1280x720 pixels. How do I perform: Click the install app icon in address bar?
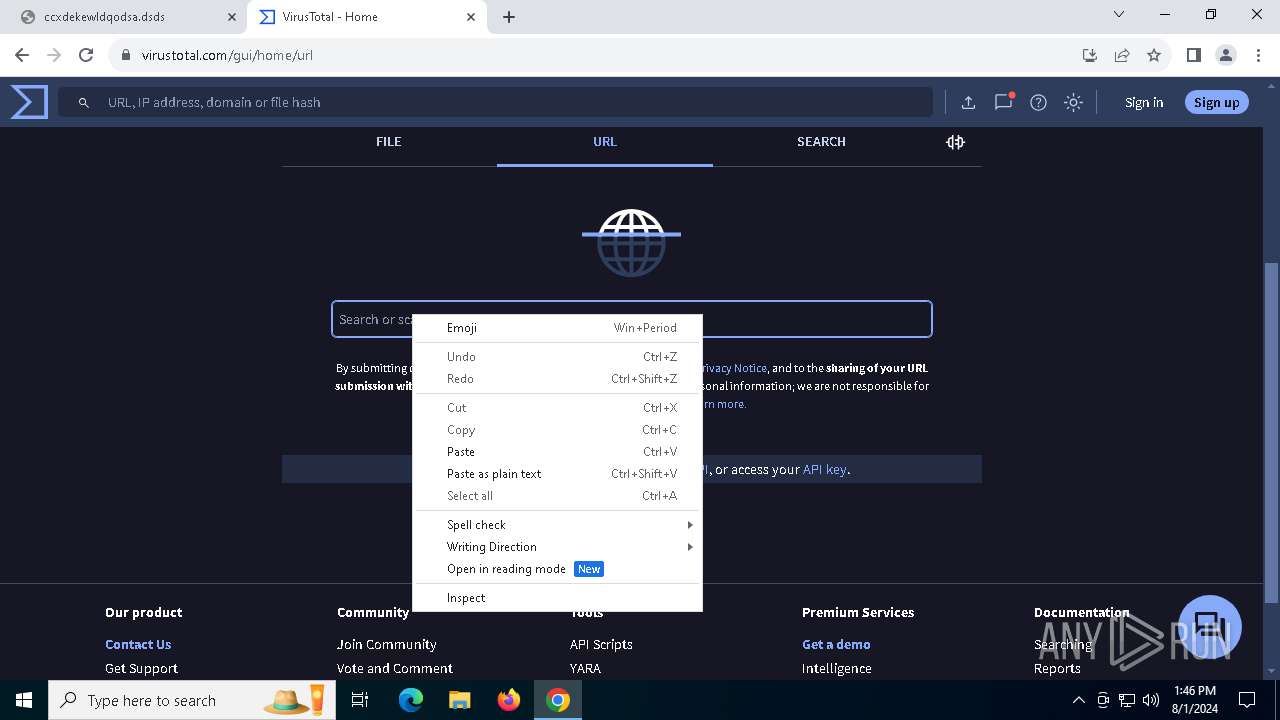tap(1090, 55)
